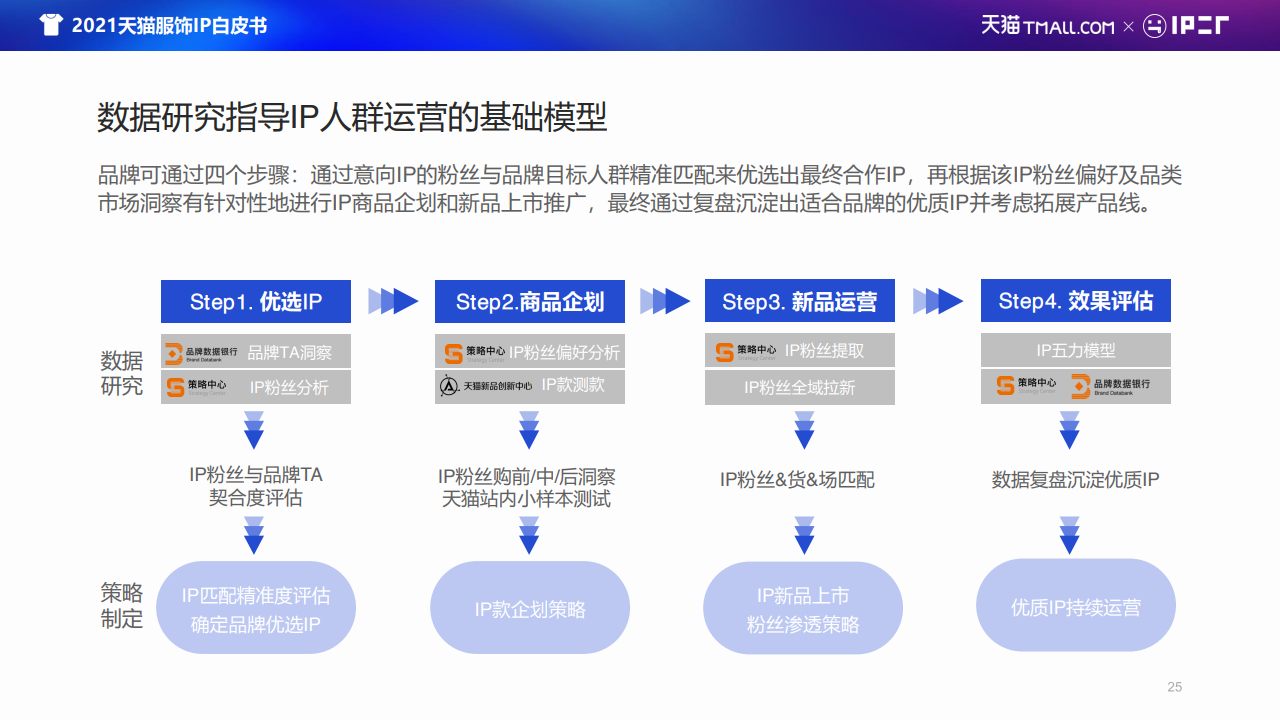Click the 策略中心 logo beside IP粉丝提取

(x=745, y=352)
